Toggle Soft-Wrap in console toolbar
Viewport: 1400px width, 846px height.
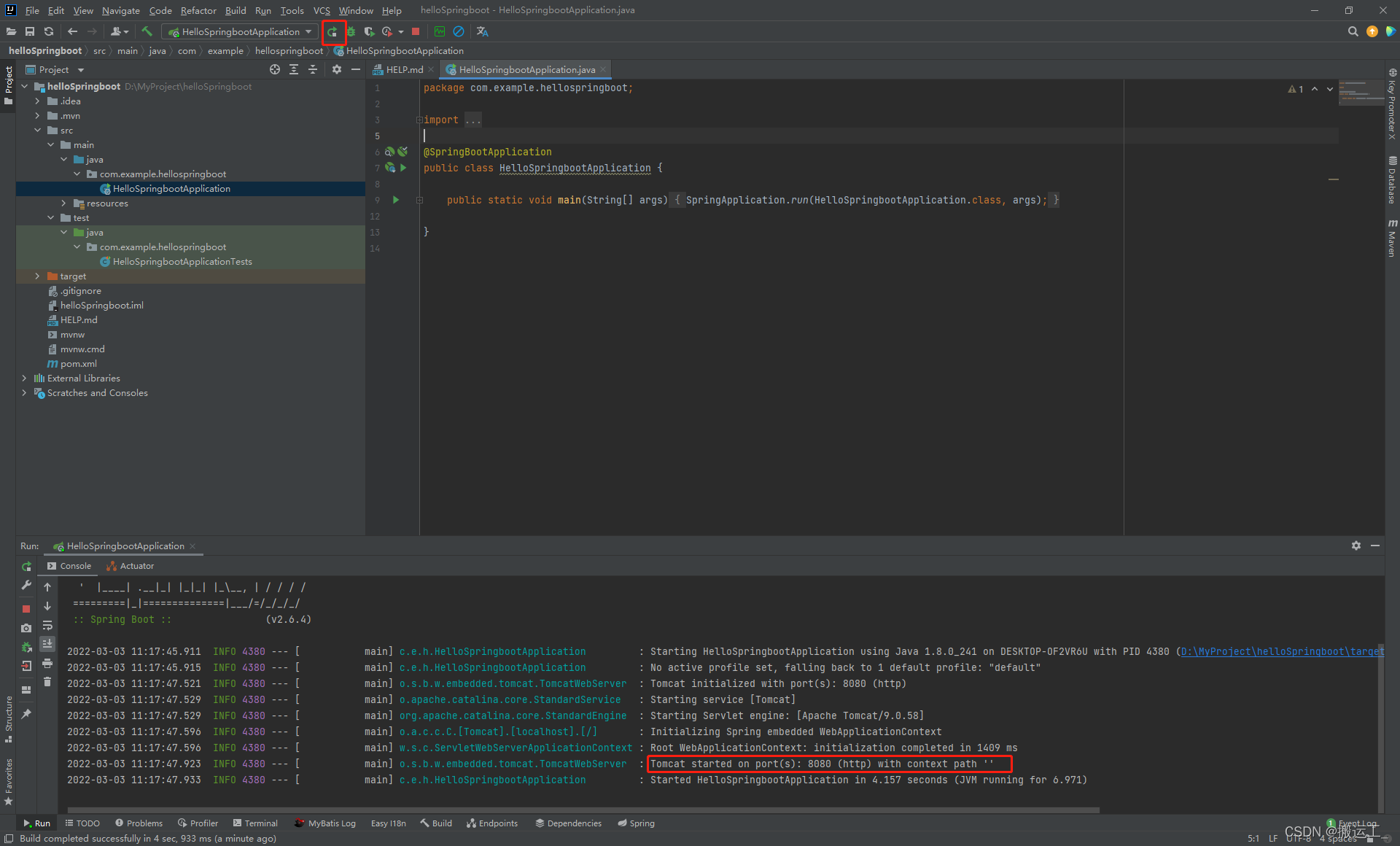(47, 626)
